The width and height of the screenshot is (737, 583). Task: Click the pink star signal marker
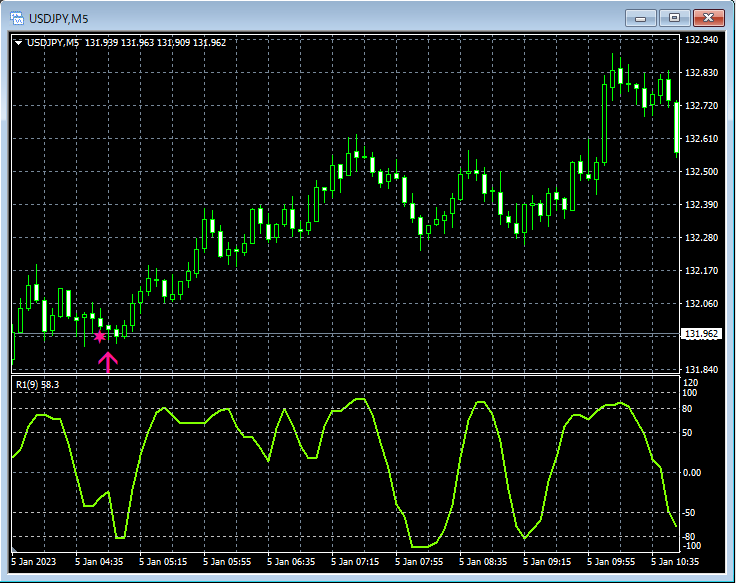click(100, 337)
